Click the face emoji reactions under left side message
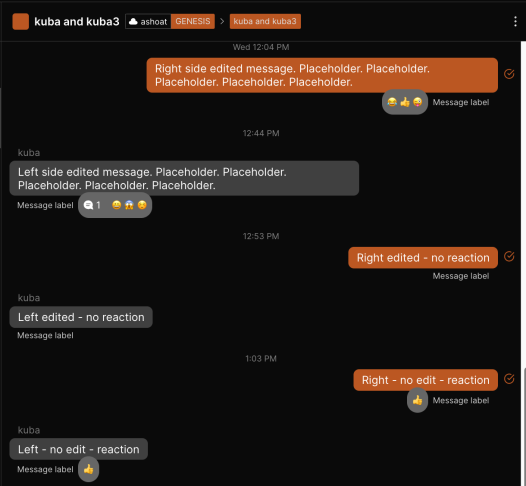This screenshot has width=526, height=486. point(129,205)
